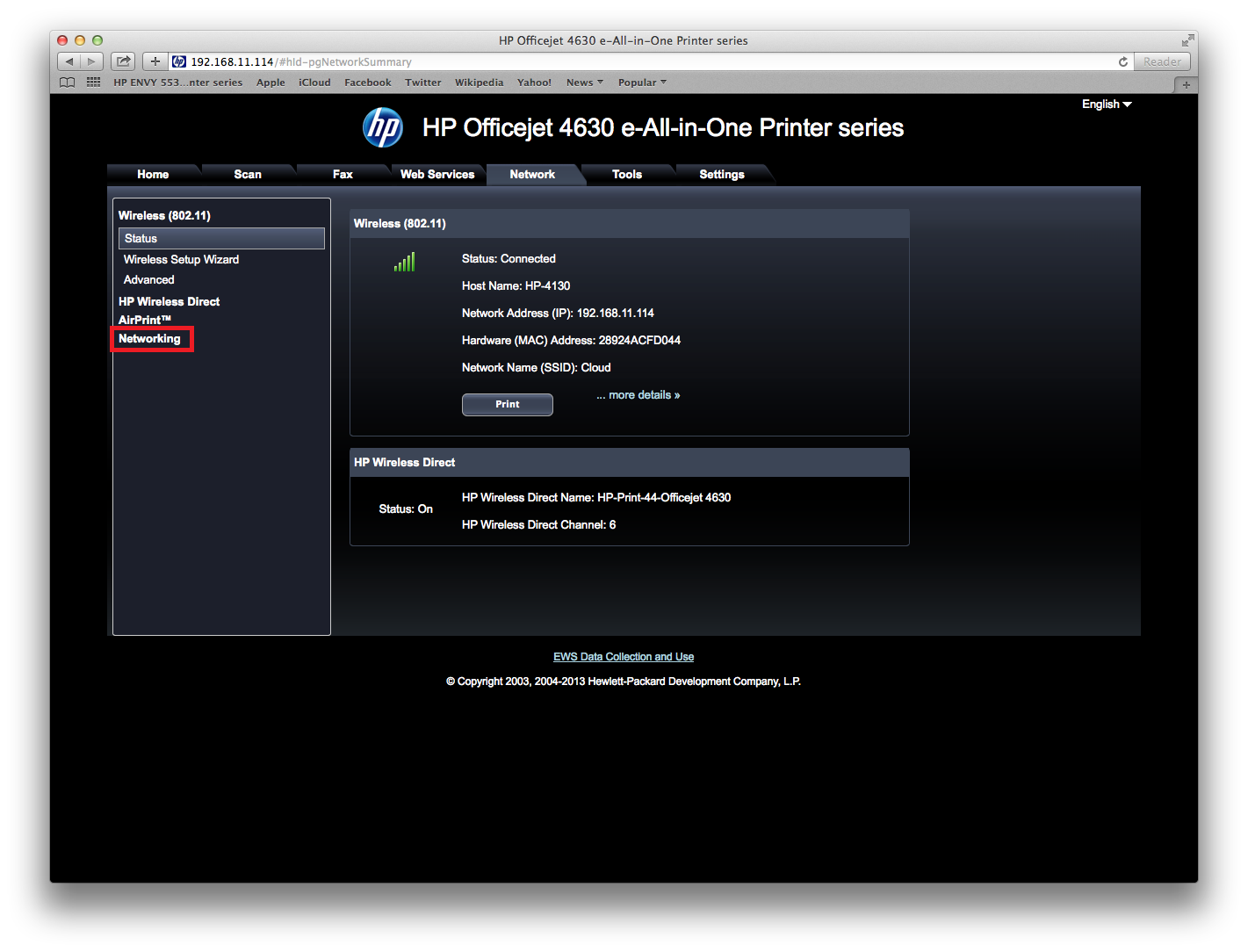Open HP Wireless Direct in the sidebar
This screenshot has width=1248, height=952.
coord(169,301)
